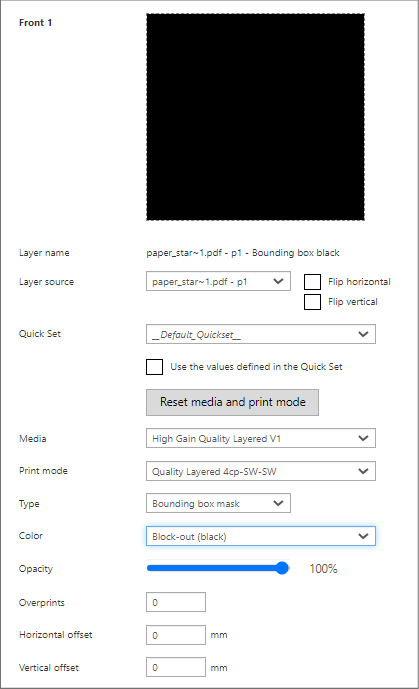Viewport: 419px width, 689px height.
Task: Click the black layer preview thumbnail
Action: 255,117
